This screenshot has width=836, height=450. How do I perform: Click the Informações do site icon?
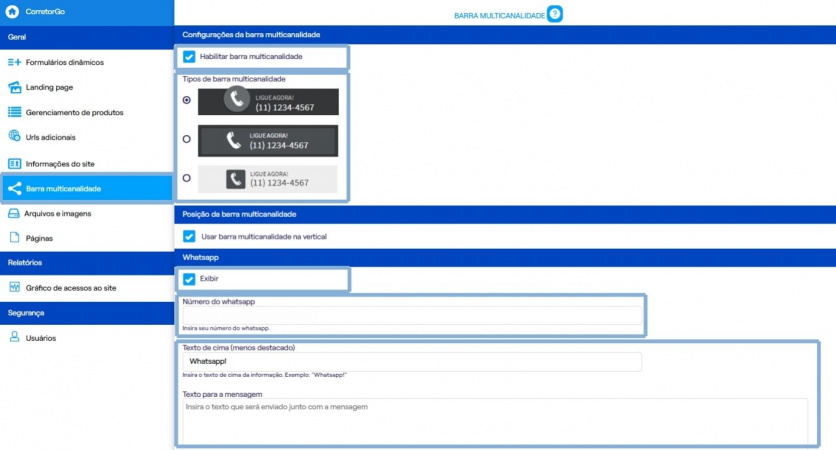(14, 164)
